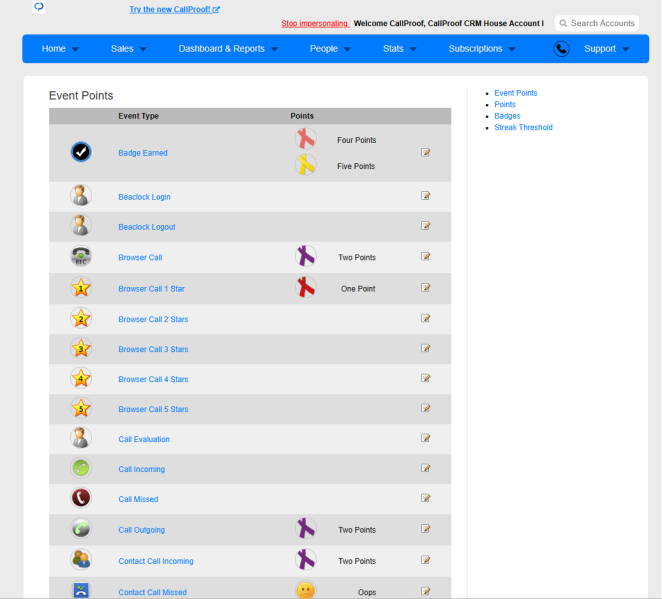The height and width of the screenshot is (599, 662).
Task: Open the Contact Call Missed link
Action: tap(152, 592)
